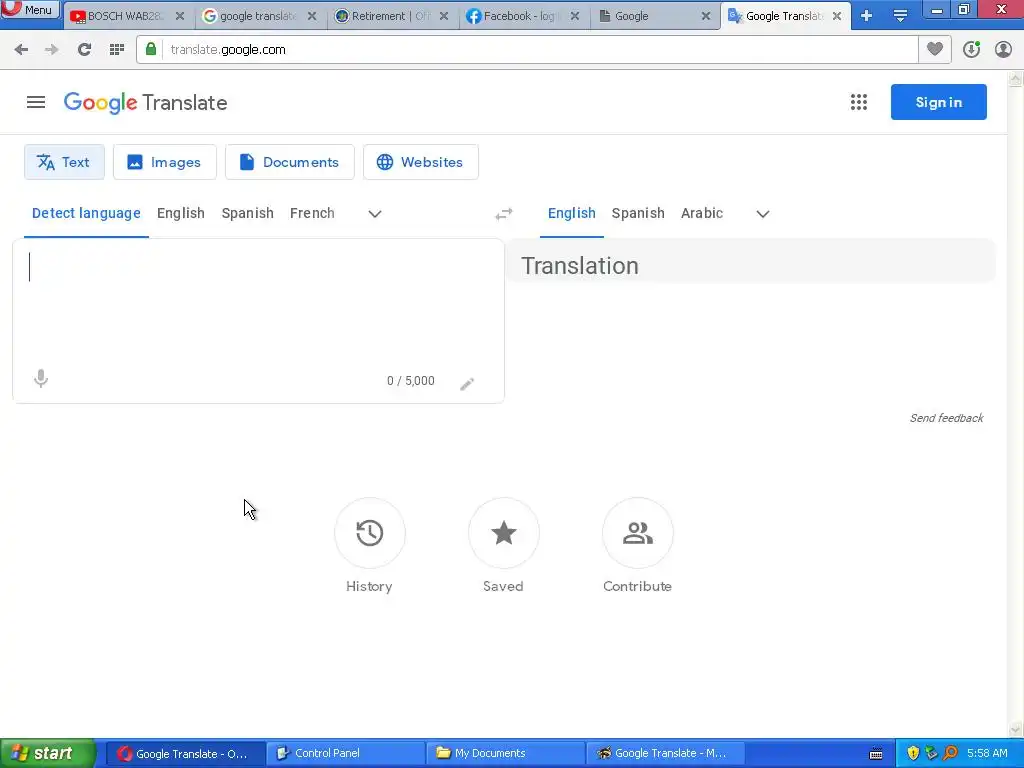The image size is (1024, 768).
Task: Click the orange magnifier icon in the tray
Action: (950, 754)
